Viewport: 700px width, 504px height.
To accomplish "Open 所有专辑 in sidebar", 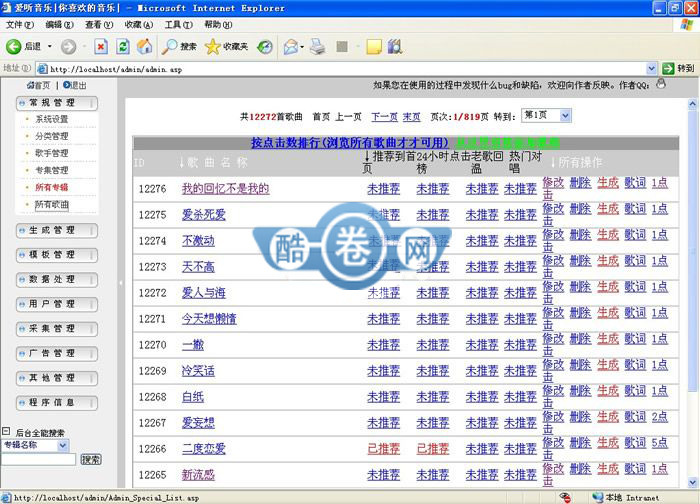I will 52,187.
